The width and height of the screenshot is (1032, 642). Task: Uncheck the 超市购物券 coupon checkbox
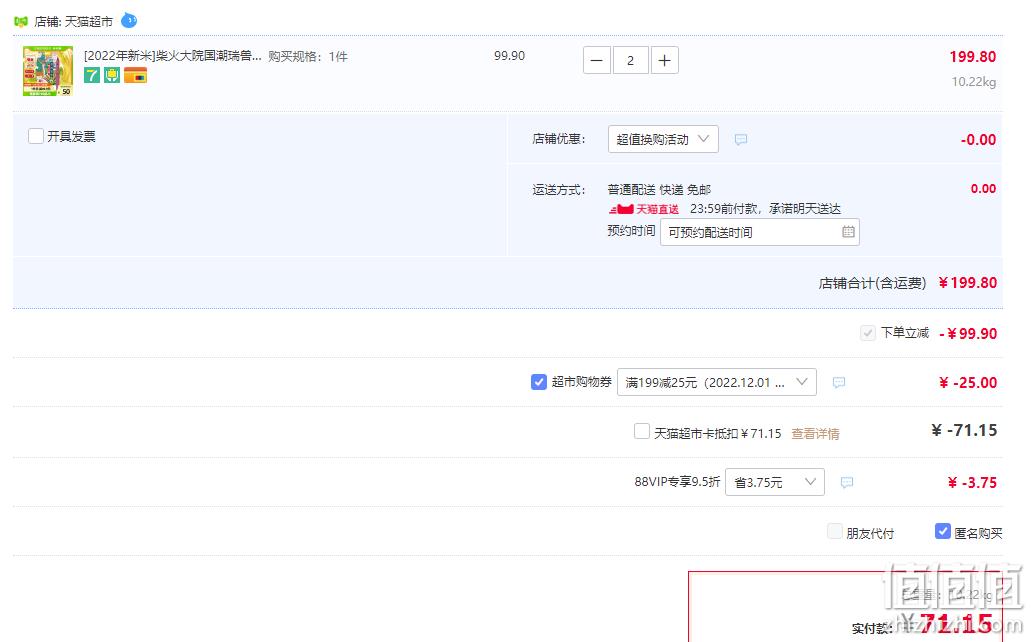click(538, 382)
